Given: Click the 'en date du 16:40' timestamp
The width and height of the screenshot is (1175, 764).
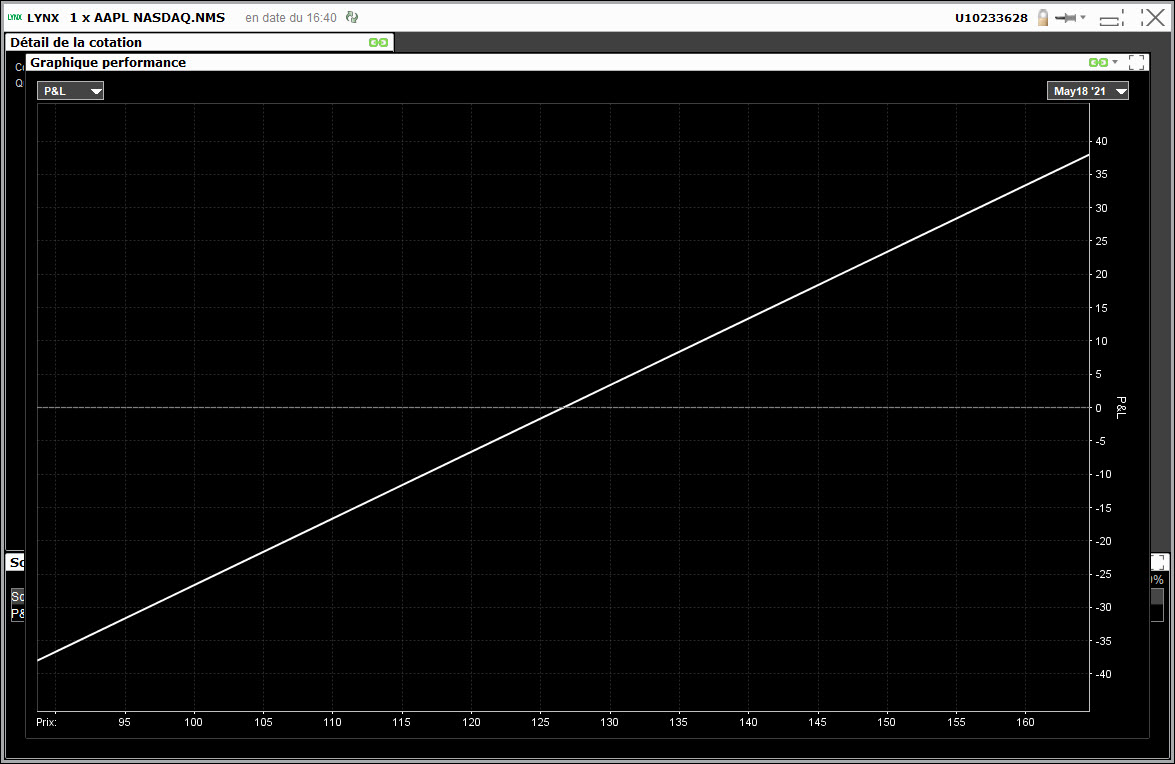Looking at the screenshot, I should coord(291,17).
